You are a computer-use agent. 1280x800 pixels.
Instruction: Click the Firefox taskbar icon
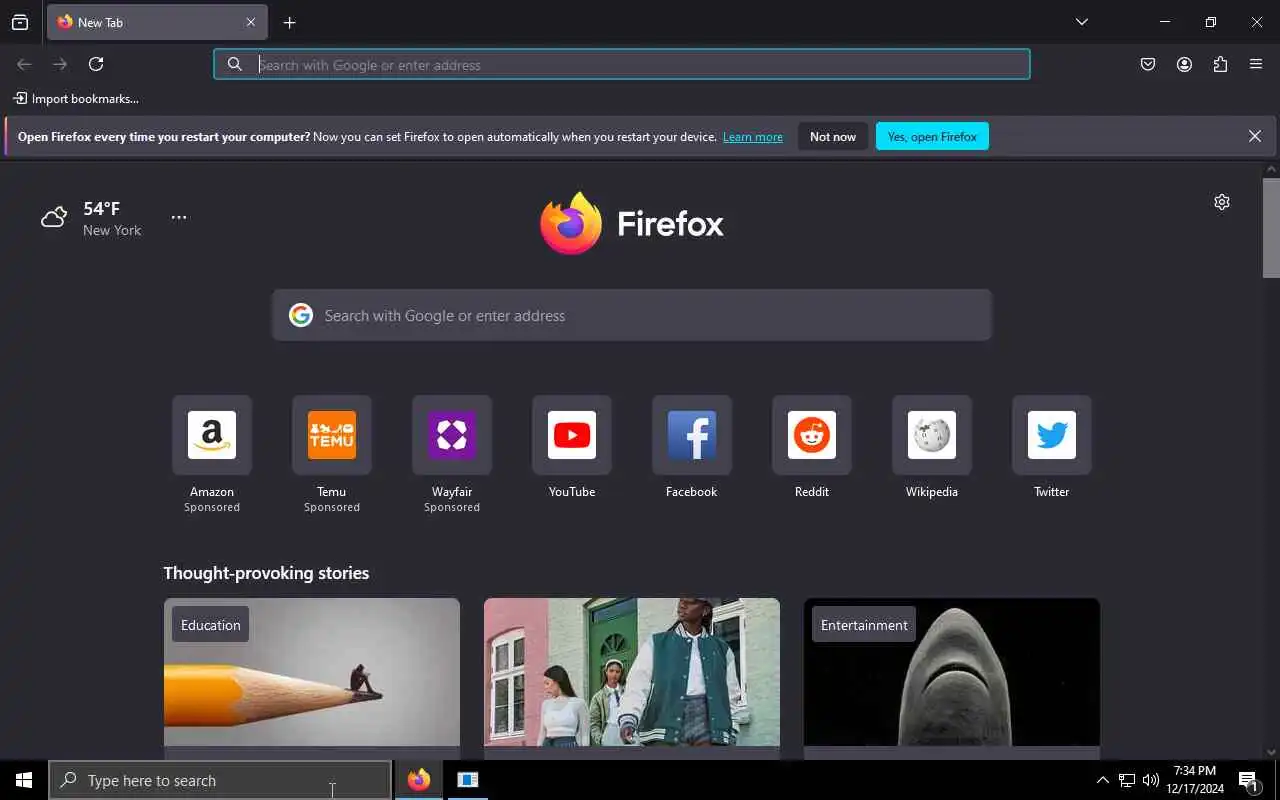point(419,780)
